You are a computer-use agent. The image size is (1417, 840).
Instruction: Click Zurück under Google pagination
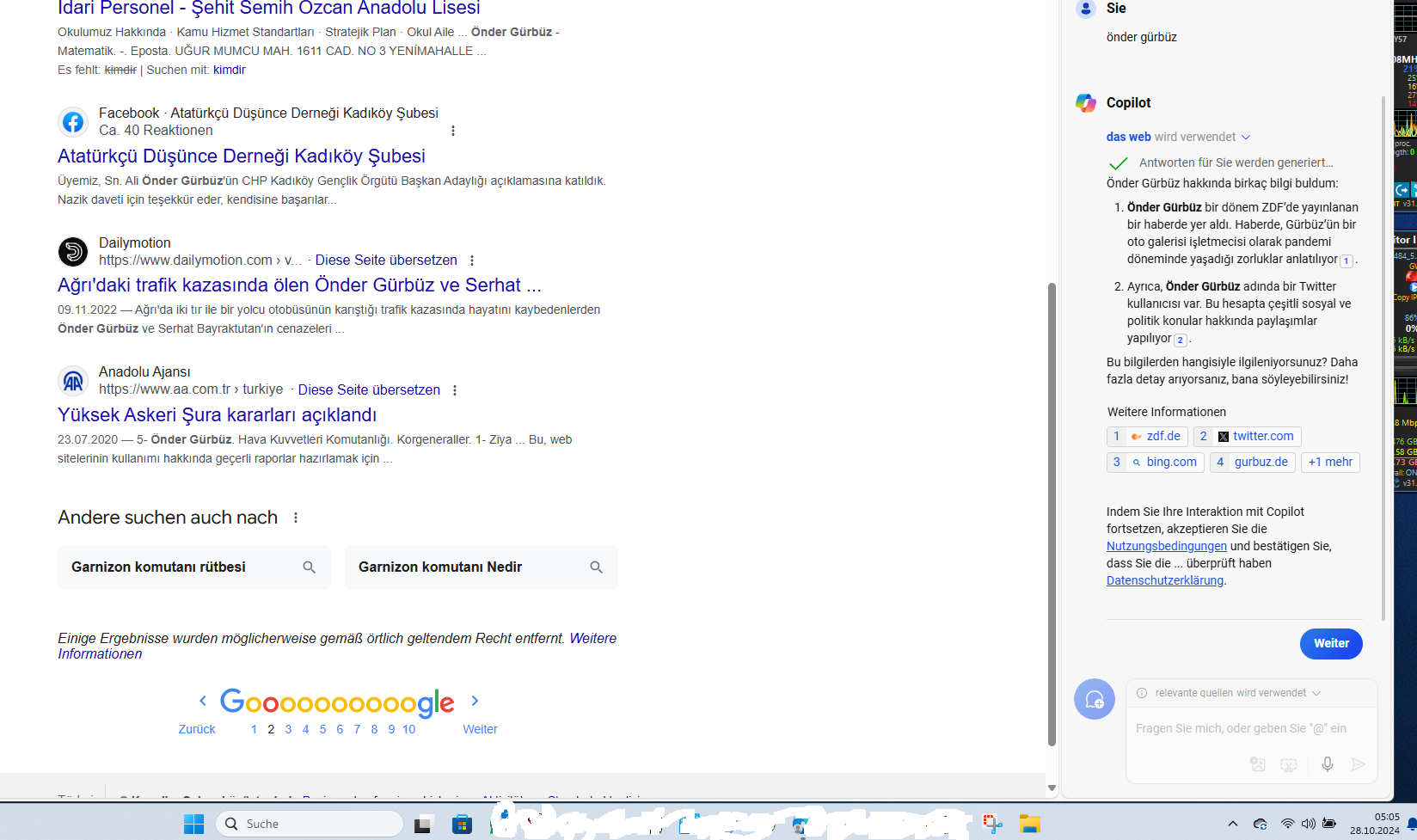[197, 729]
